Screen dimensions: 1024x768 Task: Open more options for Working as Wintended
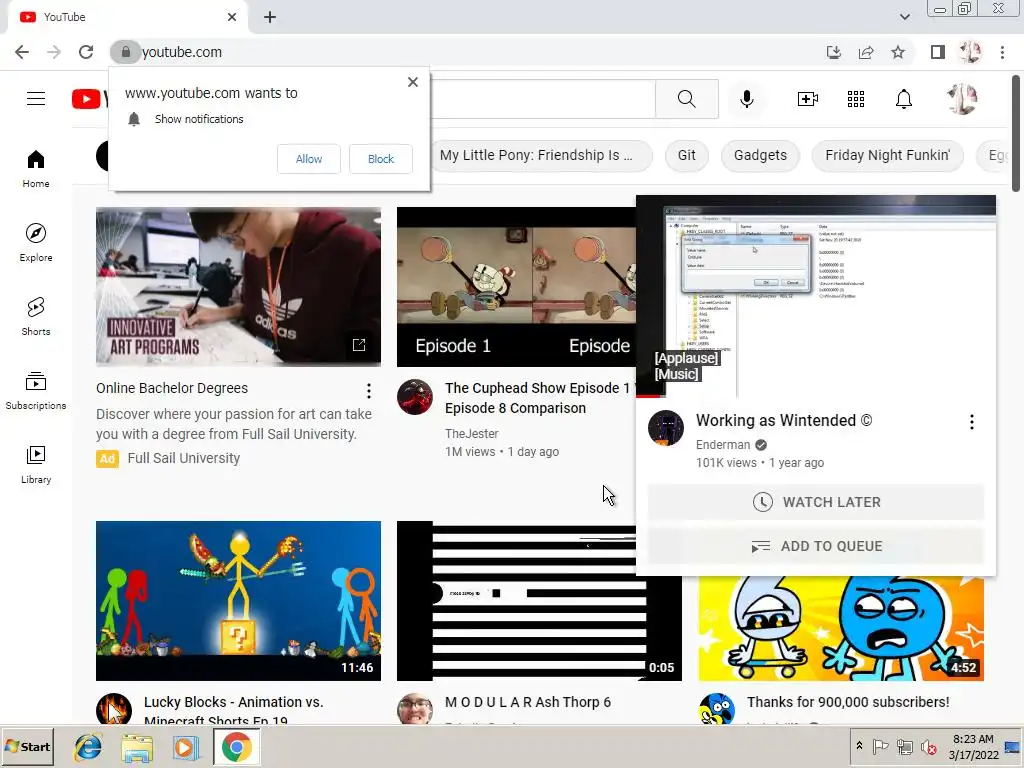coord(972,422)
